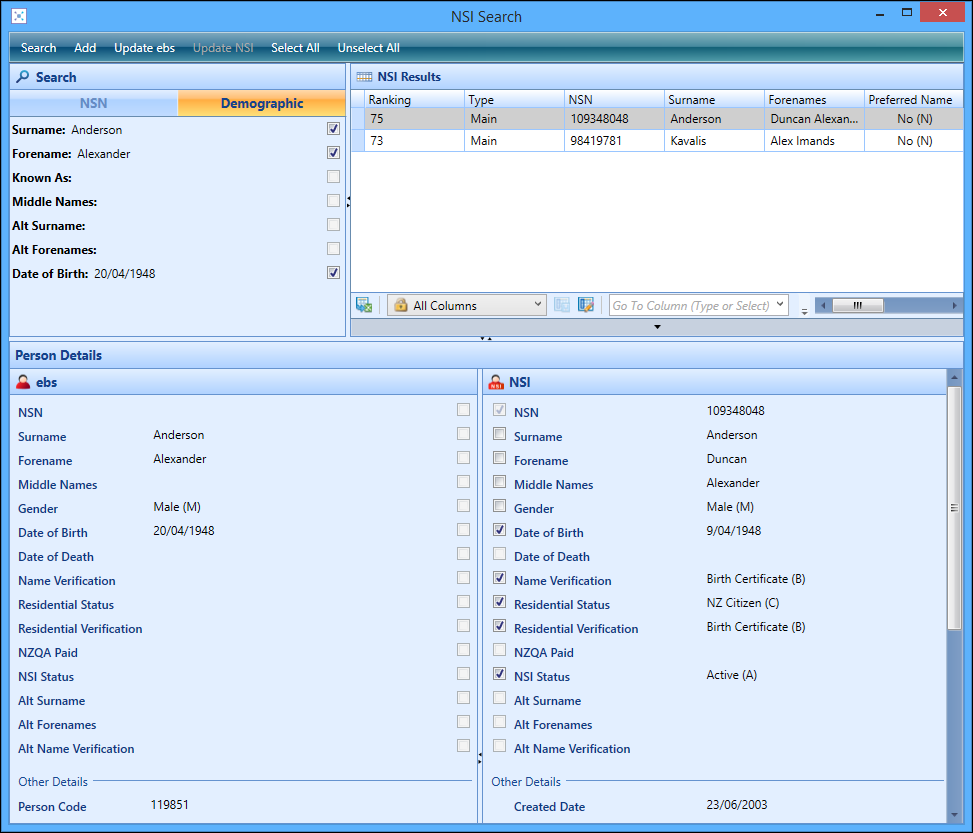The height and width of the screenshot is (833, 973).
Task: Tick the Known As search checkbox
Action: pos(334,176)
